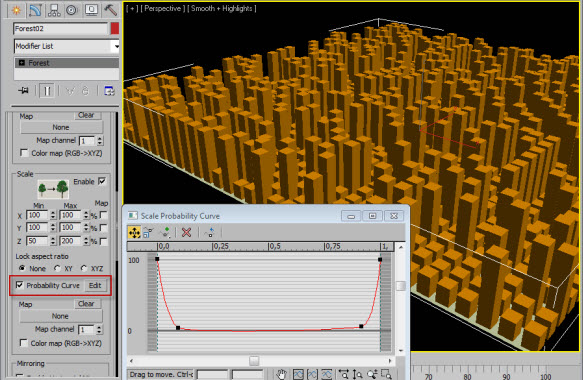The height and width of the screenshot is (380, 583).
Task: Click the upper None map button
Action: click(x=61, y=127)
